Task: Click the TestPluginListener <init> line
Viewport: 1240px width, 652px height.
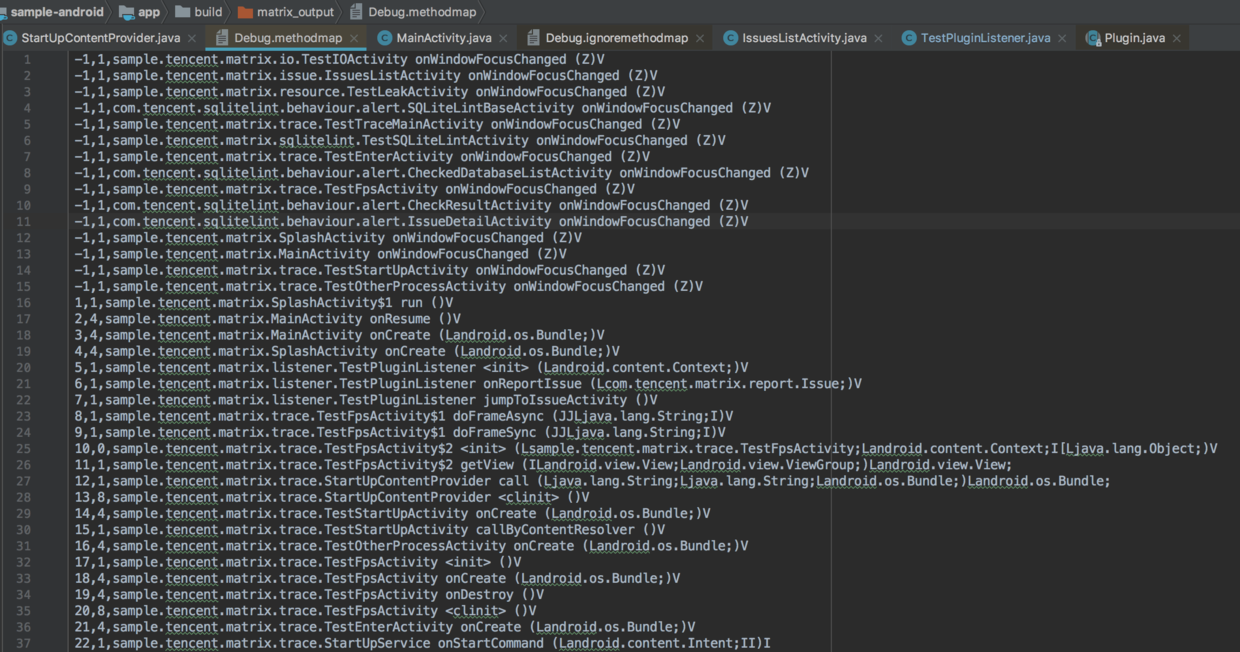Action: click(411, 367)
